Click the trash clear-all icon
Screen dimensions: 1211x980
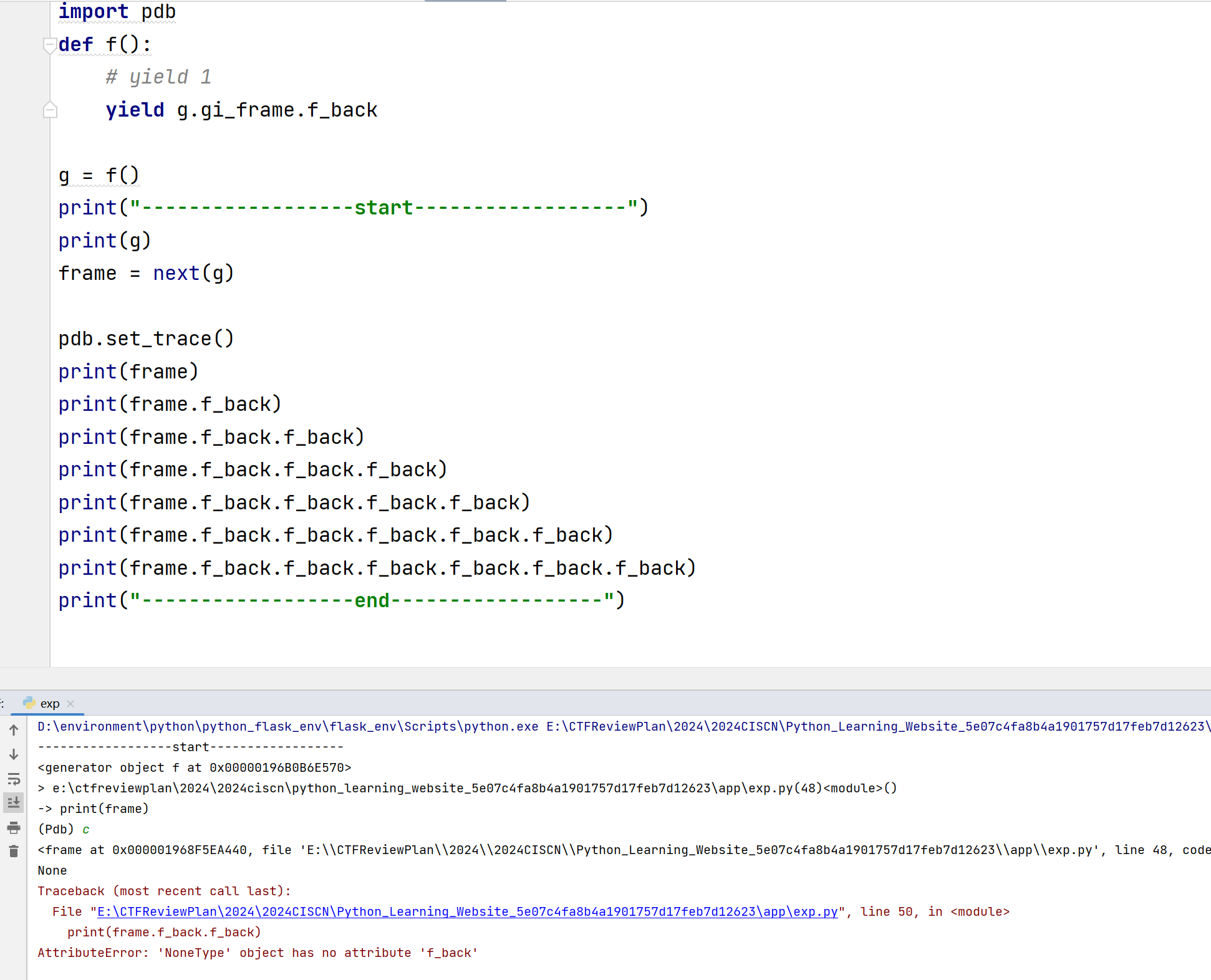pyautogui.click(x=14, y=851)
